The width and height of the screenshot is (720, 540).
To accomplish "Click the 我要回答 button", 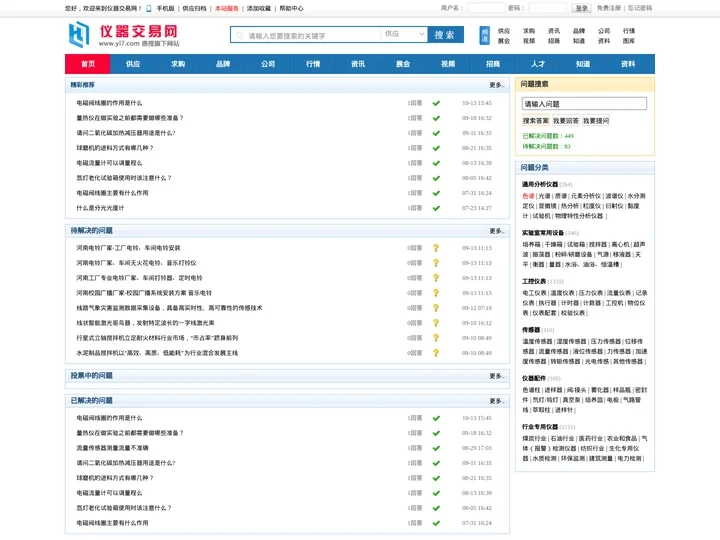I will click(x=566, y=121).
